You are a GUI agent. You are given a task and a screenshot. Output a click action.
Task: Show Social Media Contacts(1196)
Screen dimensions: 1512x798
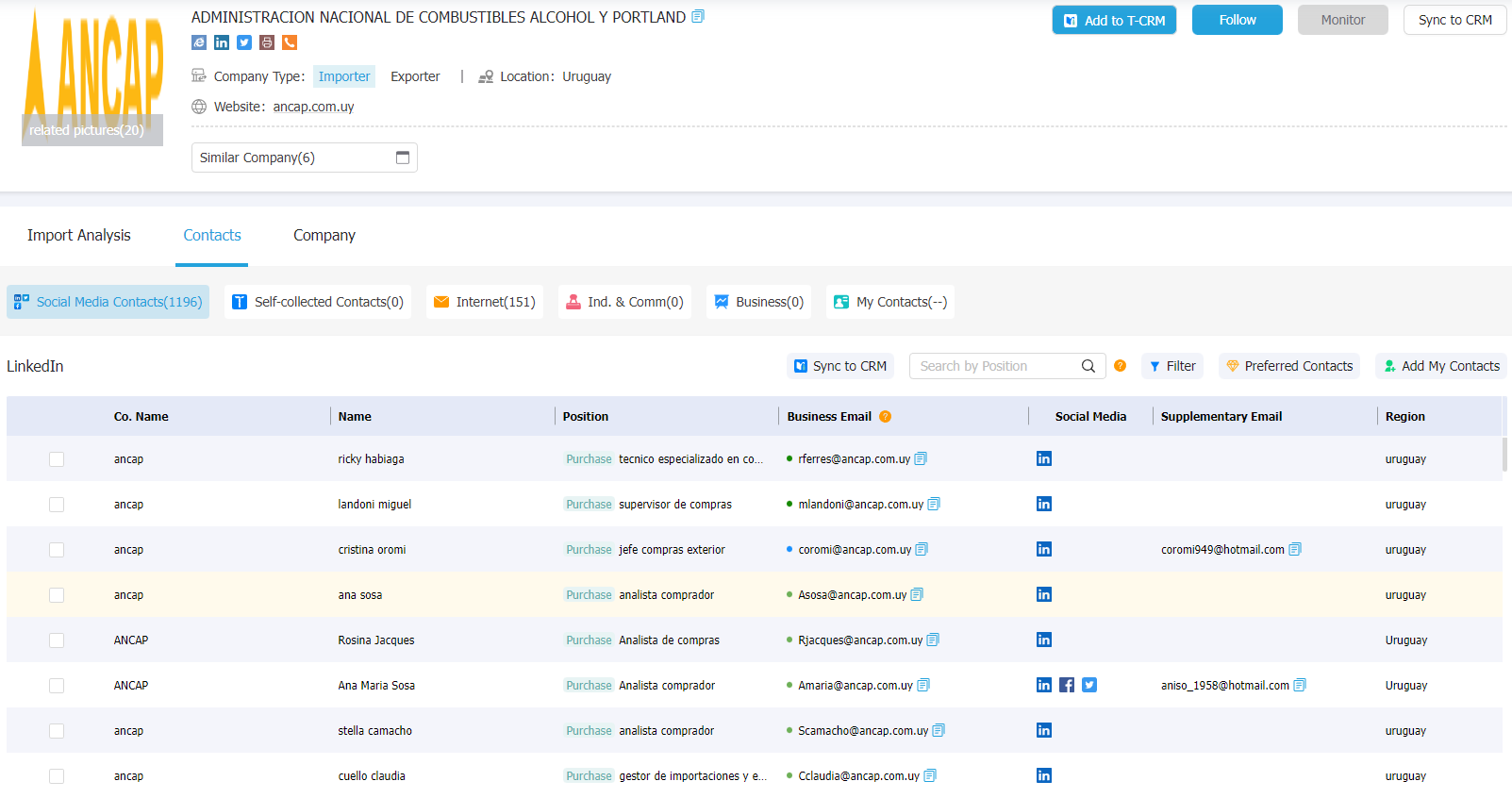click(108, 302)
